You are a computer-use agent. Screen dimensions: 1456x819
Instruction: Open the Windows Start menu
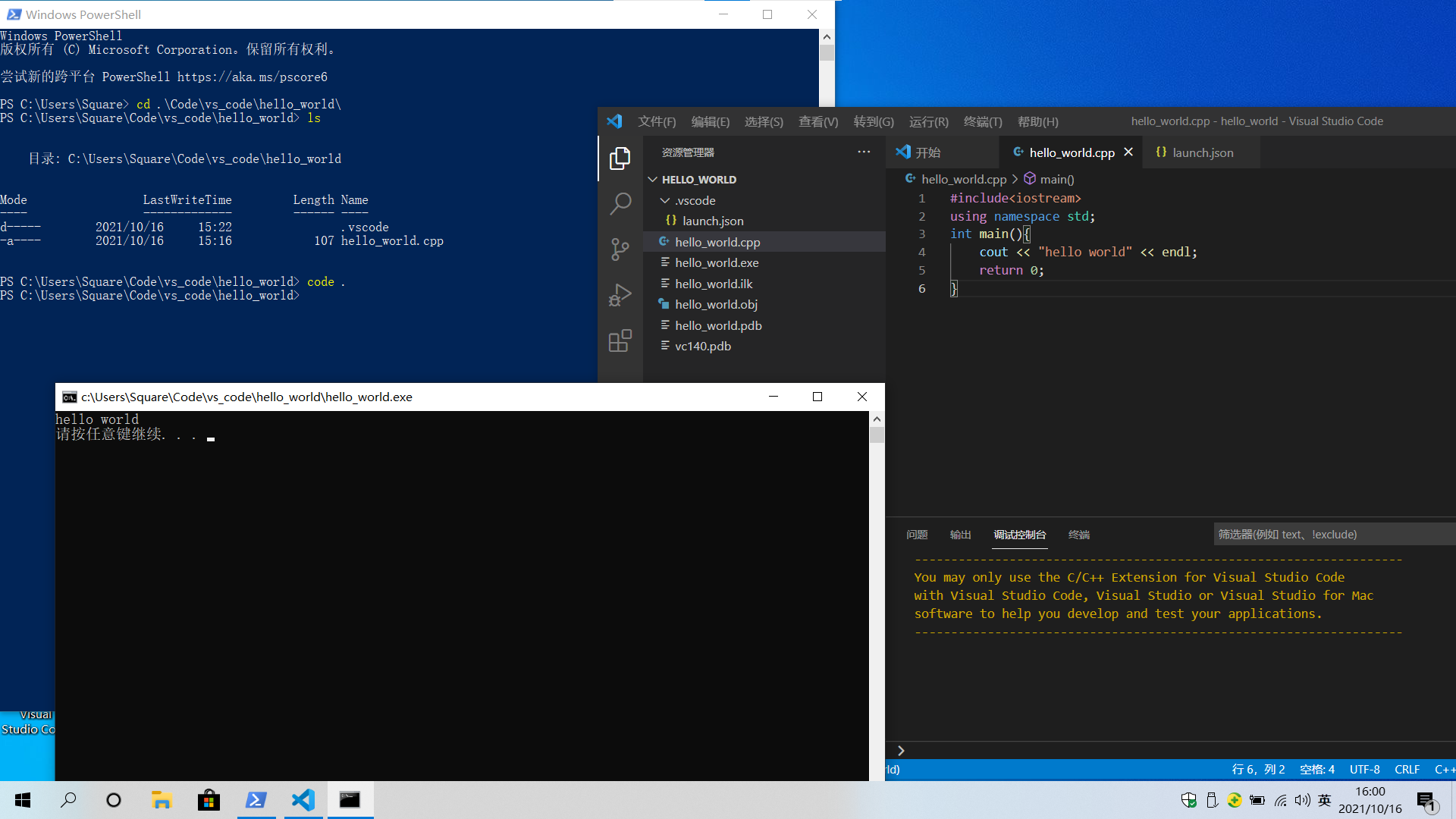click(23, 800)
